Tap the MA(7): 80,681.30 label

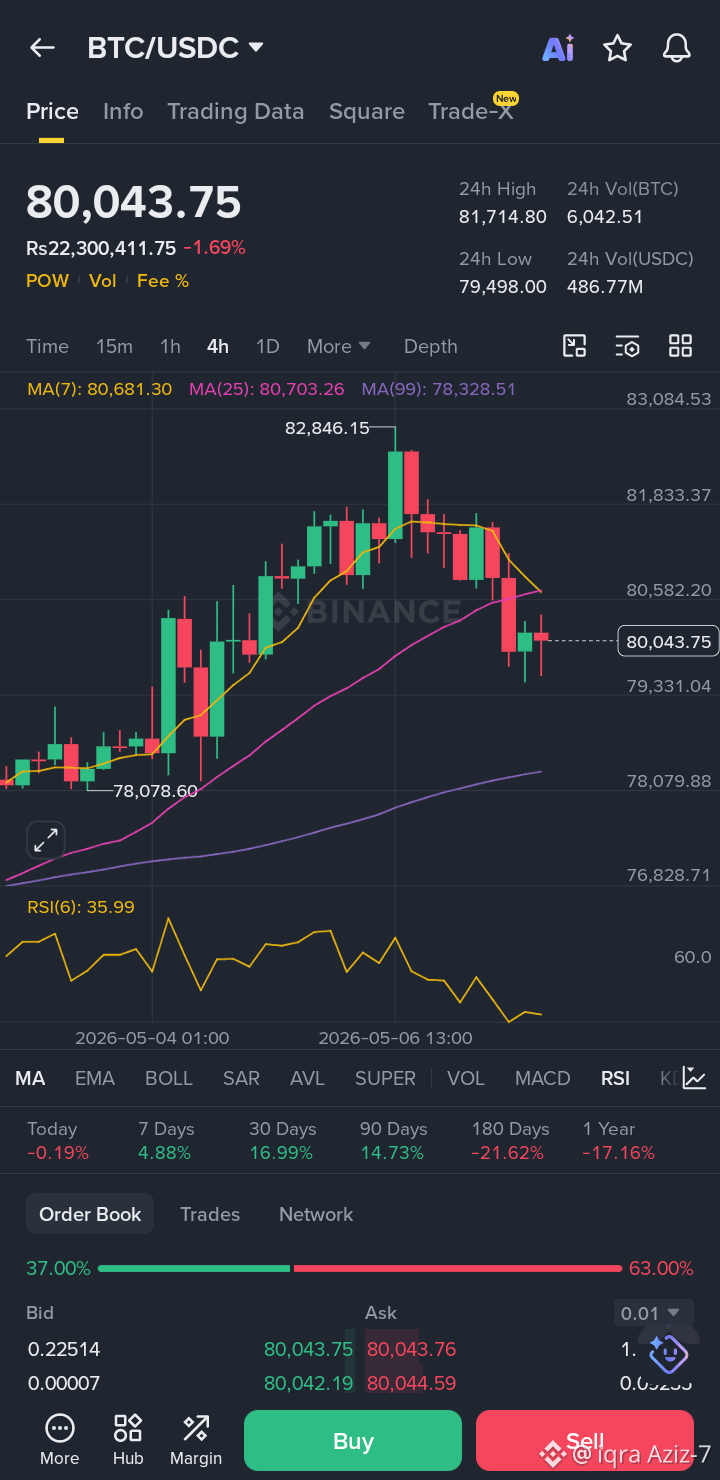[x=99, y=389]
